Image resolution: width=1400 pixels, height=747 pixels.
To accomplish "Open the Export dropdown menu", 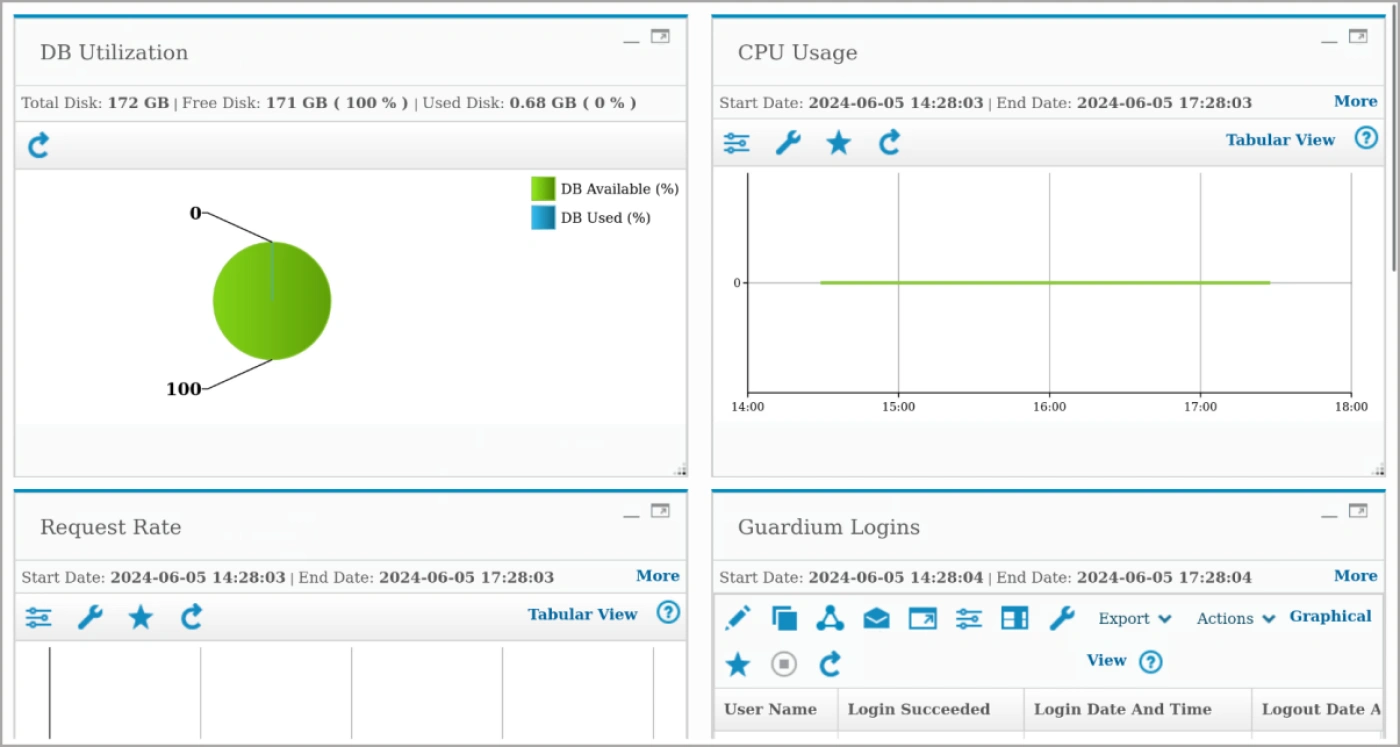I will click(1135, 619).
